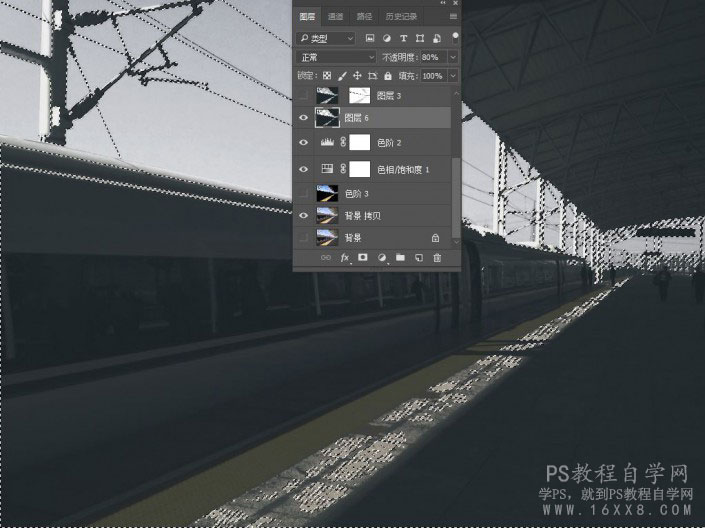Filter layers by text type
The height and width of the screenshot is (528, 705).
(x=403, y=39)
